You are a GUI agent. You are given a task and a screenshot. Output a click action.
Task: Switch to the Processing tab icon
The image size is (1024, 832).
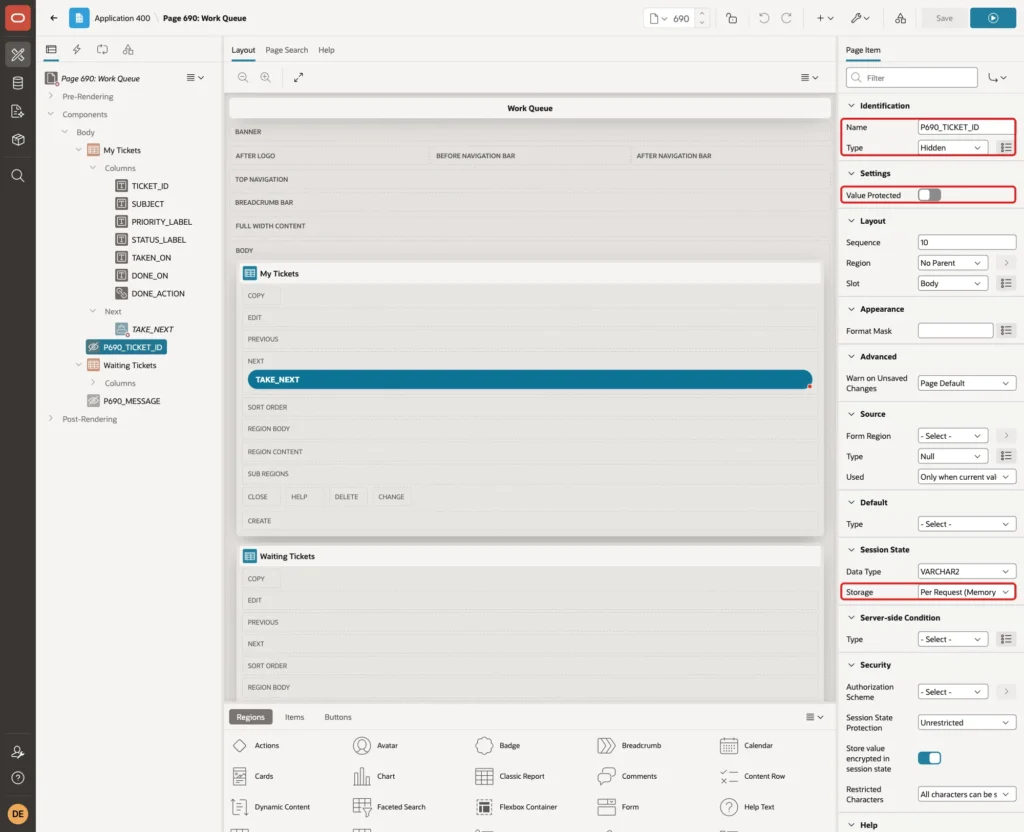click(103, 50)
